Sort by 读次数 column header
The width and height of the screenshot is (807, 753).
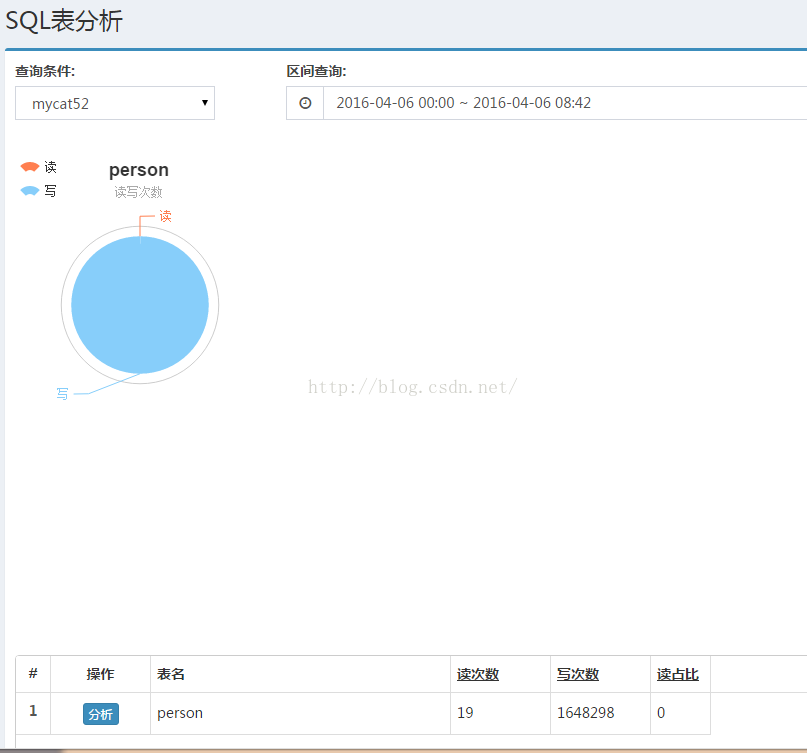pyautogui.click(x=478, y=674)
